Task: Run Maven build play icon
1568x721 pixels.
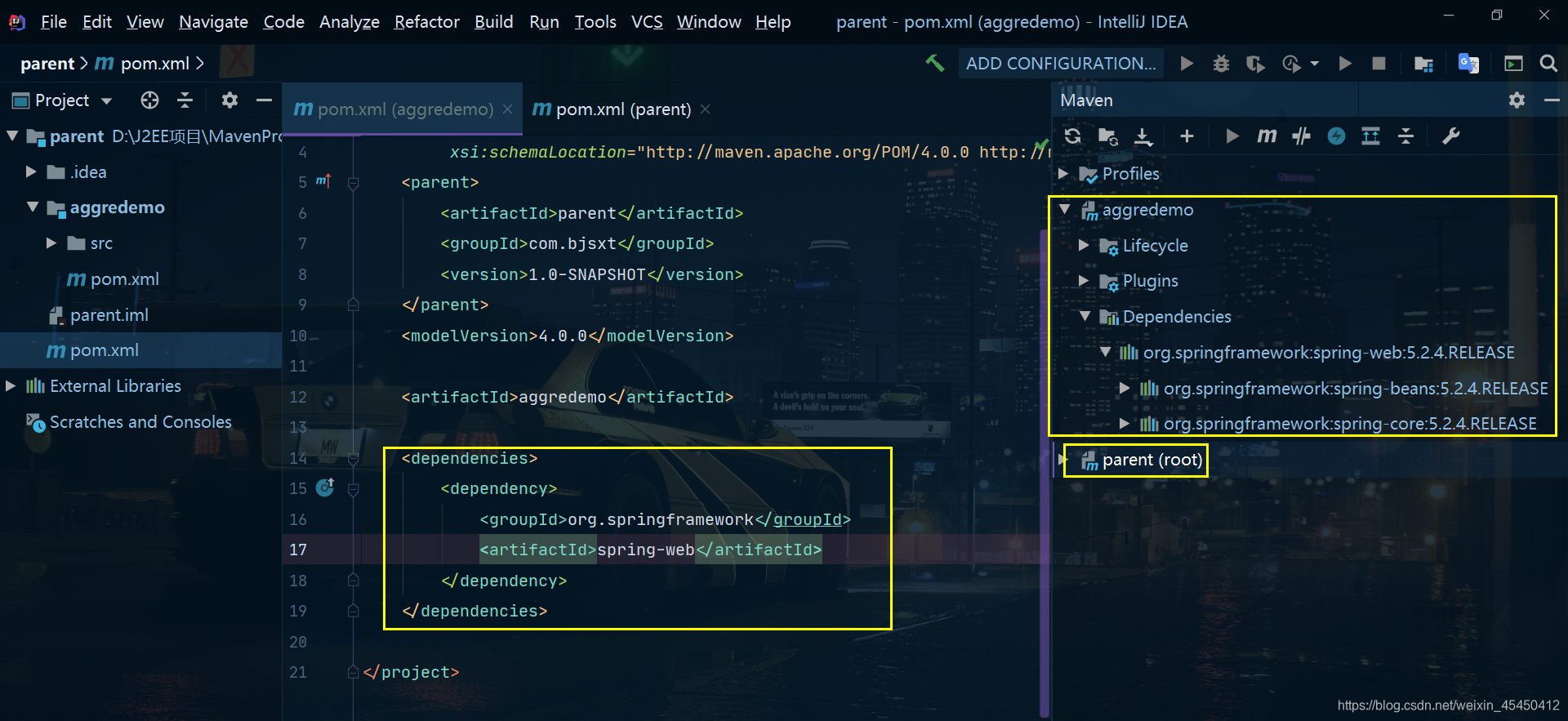Action: click(1232, 136)
